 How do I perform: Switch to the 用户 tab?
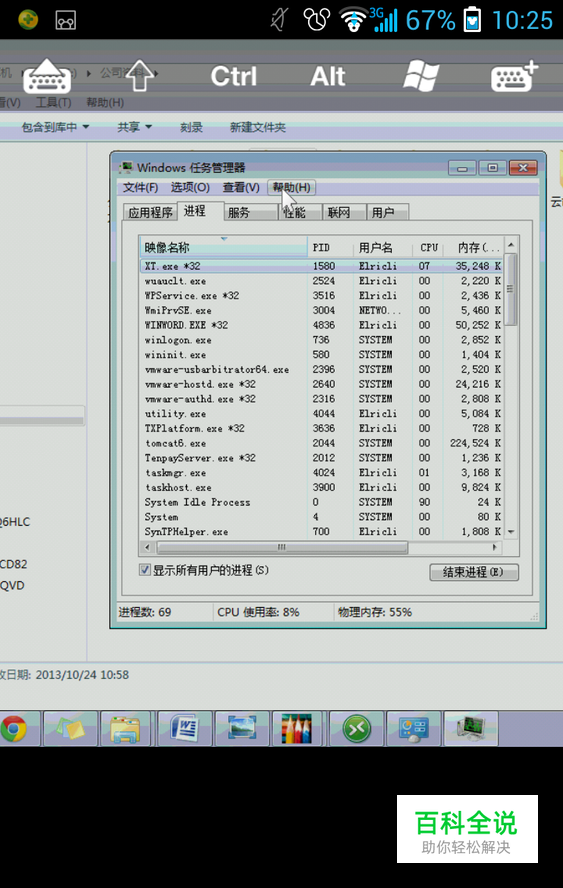(x=388, y=212)
